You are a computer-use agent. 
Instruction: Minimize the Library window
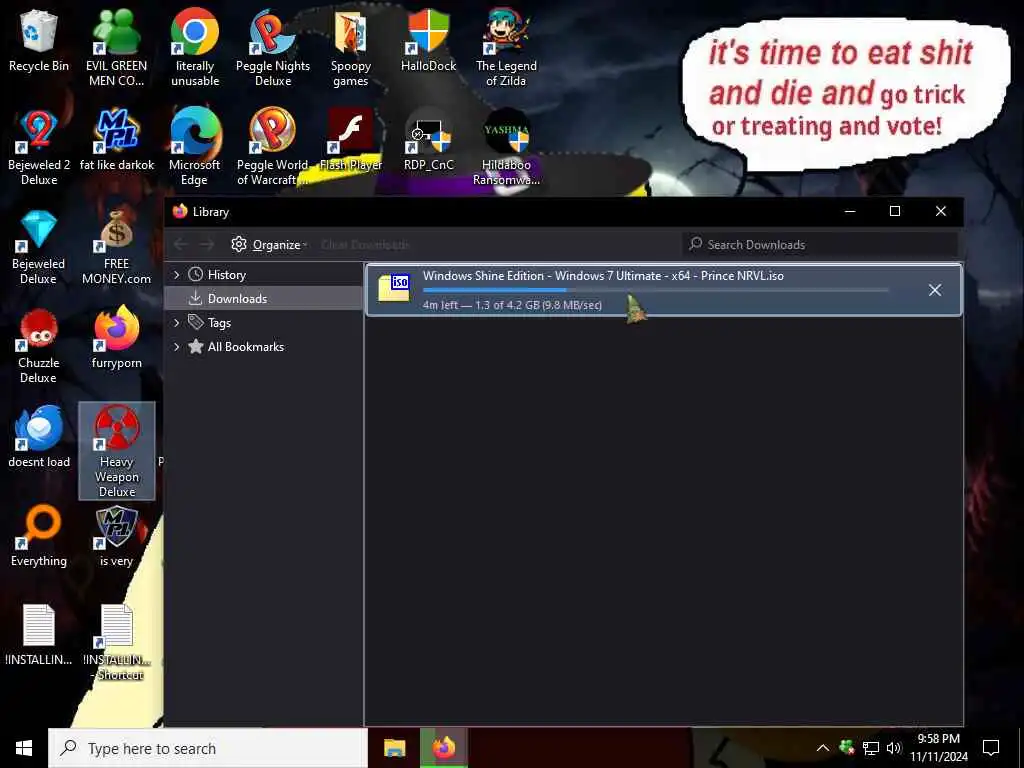(850, 211)
